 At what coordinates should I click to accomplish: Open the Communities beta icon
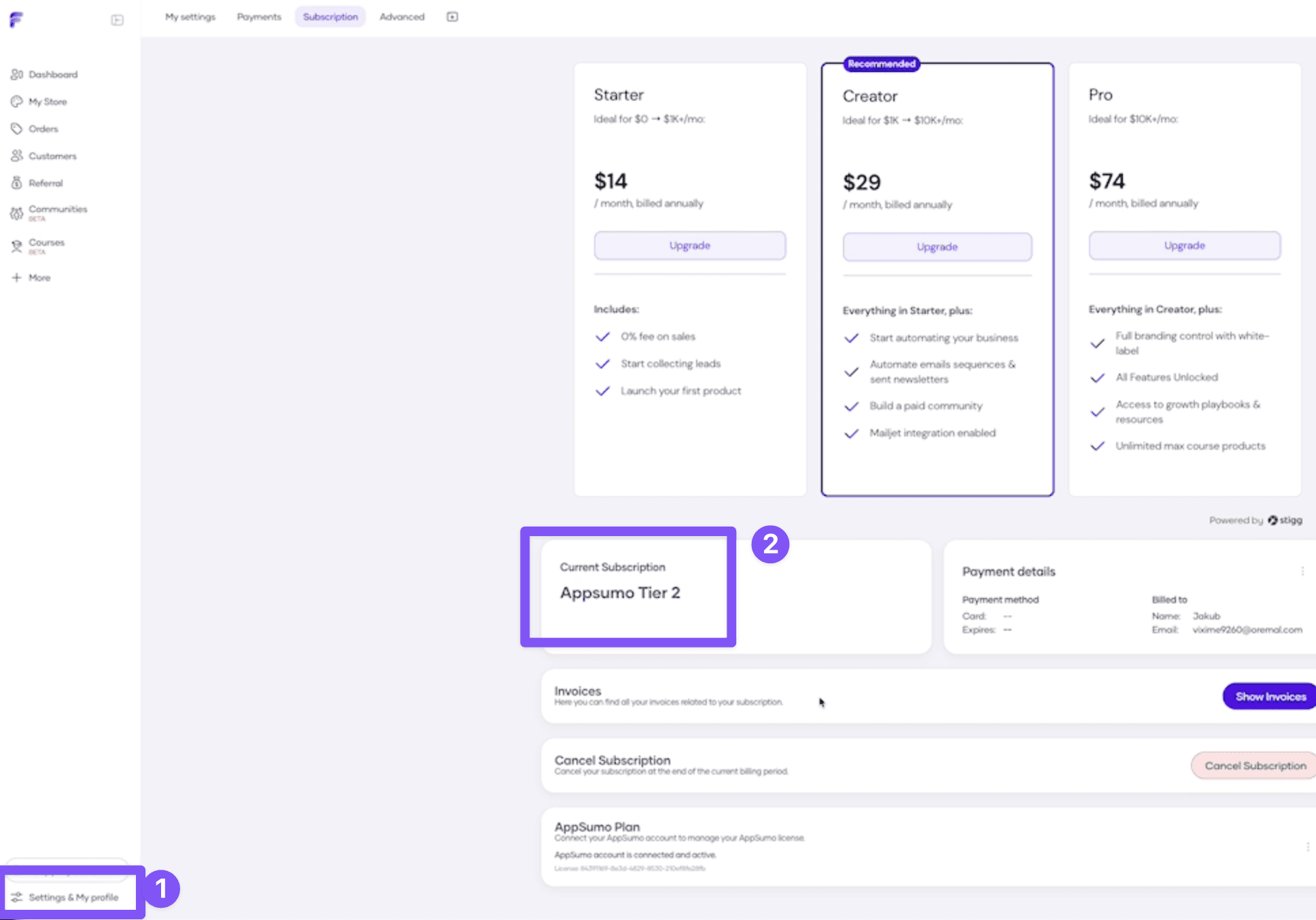tap(17, 213)
